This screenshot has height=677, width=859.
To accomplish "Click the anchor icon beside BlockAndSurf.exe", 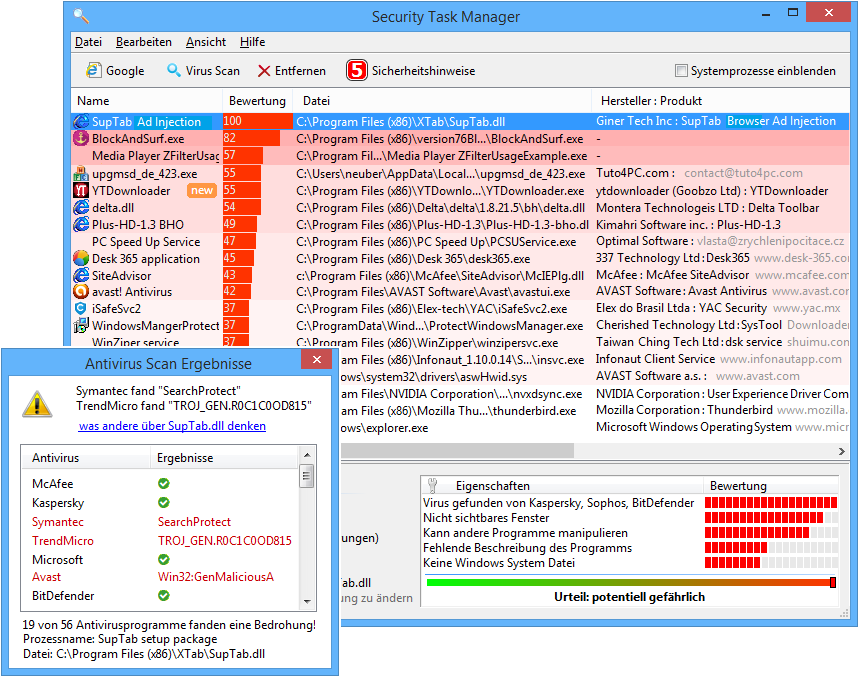I will [80, 138].
